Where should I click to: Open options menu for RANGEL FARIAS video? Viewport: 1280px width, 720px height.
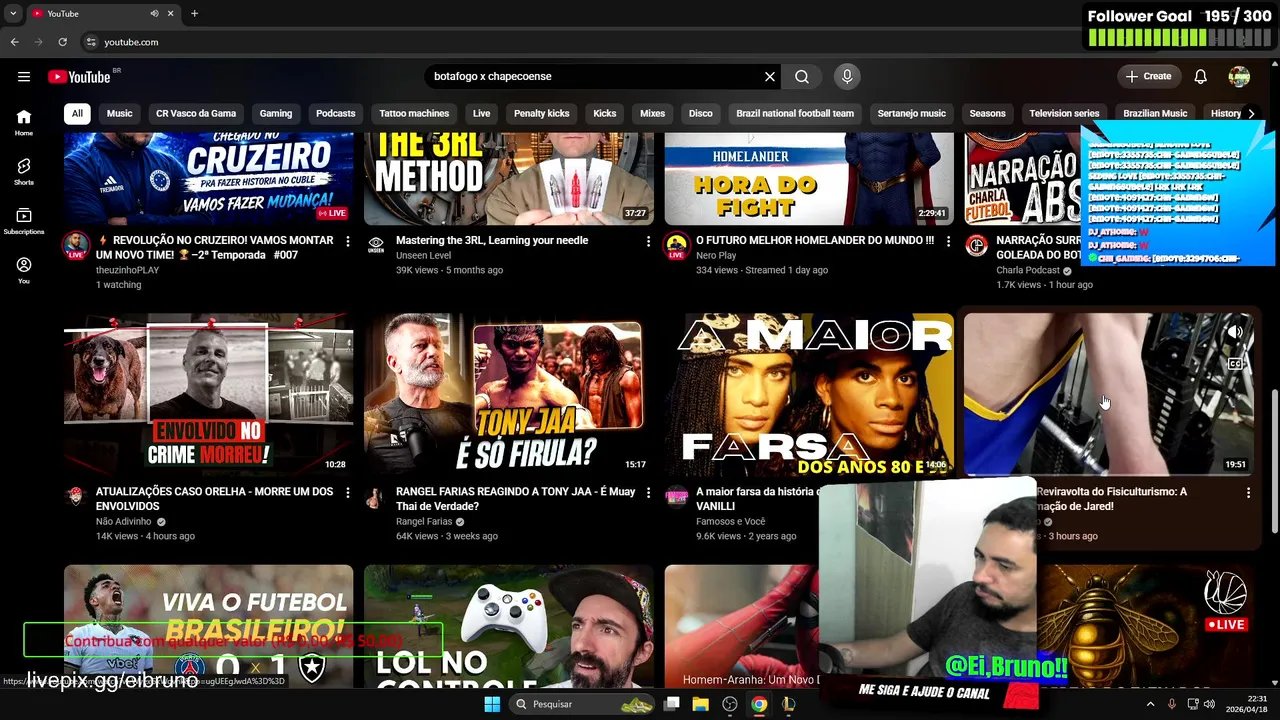[648, 492]
